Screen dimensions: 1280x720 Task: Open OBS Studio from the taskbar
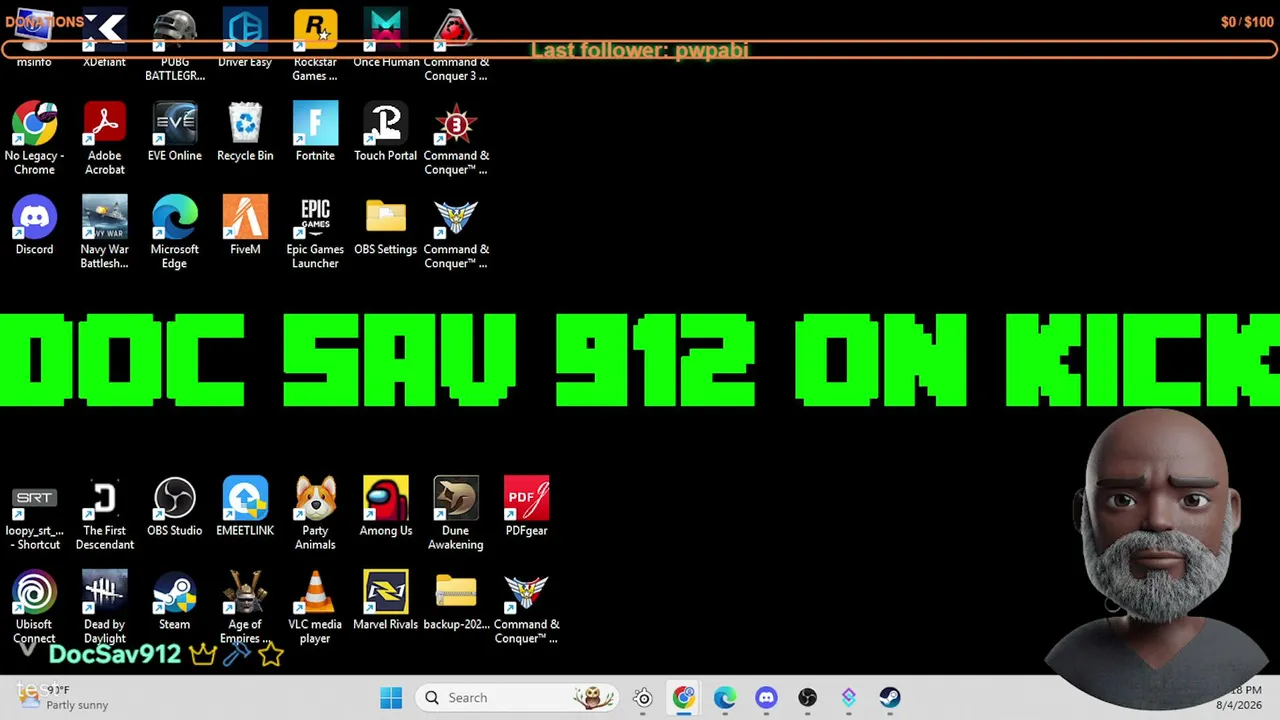pyautogui.click(x=808, y=698)
